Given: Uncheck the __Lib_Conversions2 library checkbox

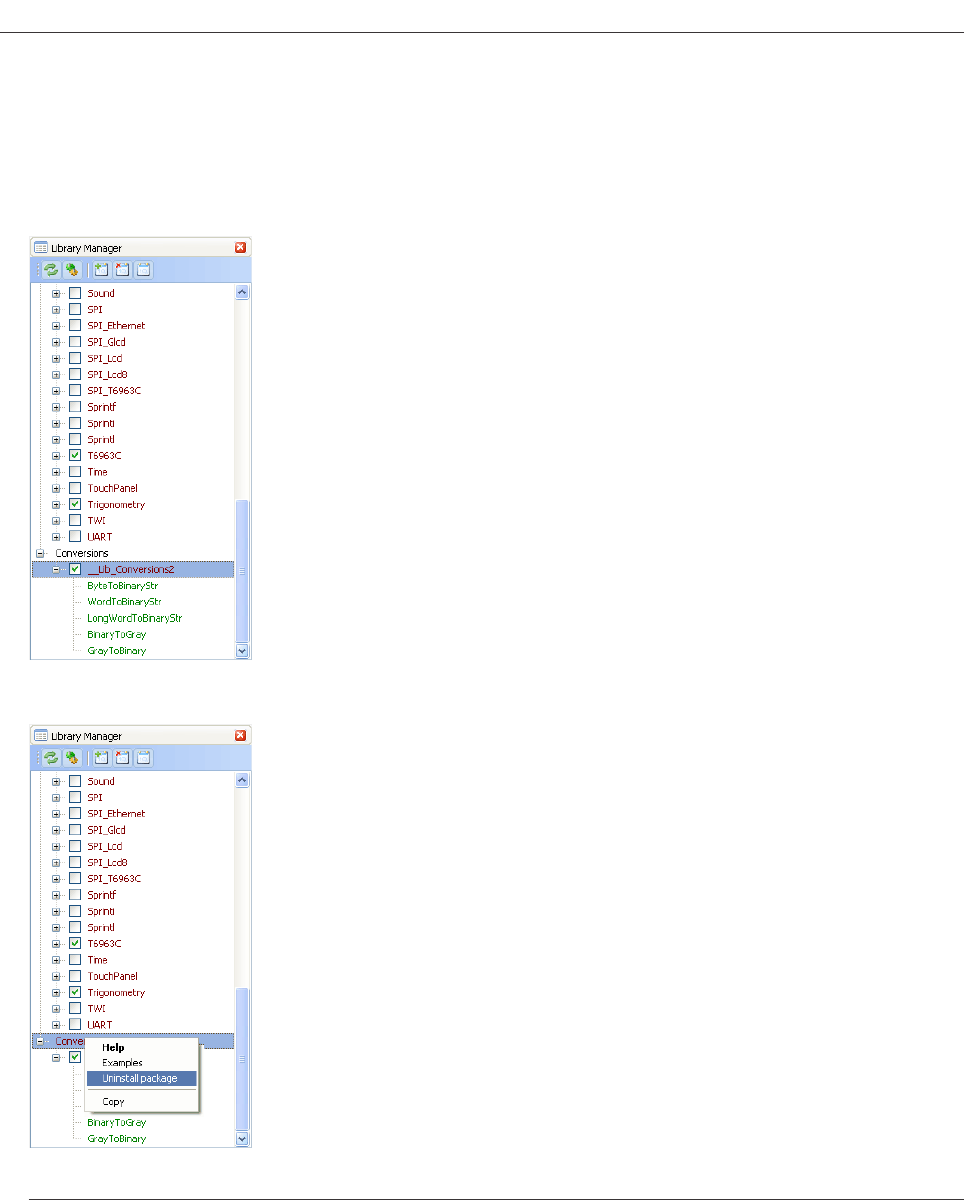Looking at the screenshot, I should tap(75, 569).
